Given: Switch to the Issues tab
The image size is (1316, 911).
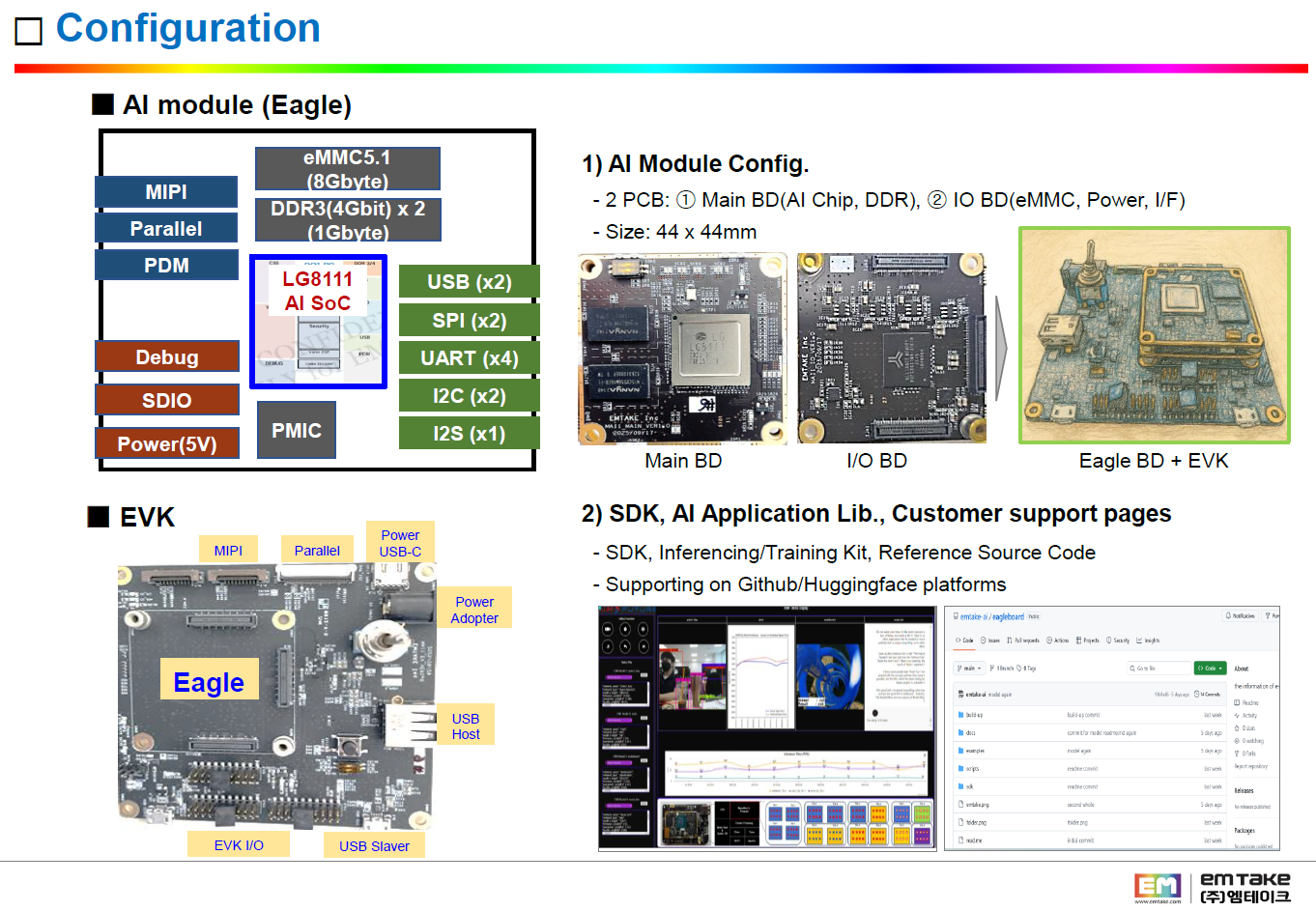Looking at the screenshot, I should [990, 641].
